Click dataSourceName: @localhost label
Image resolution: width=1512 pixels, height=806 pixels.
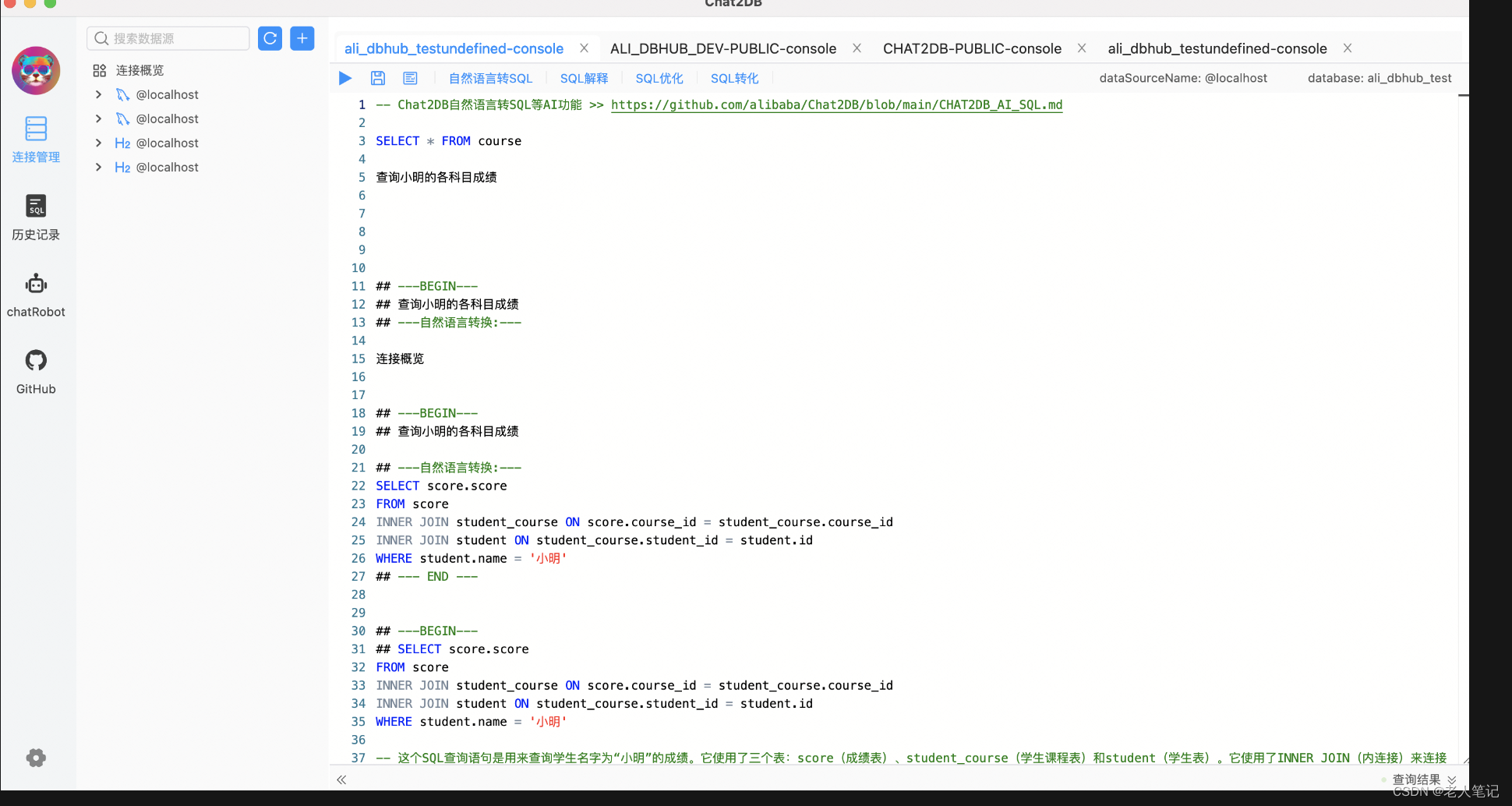pyautogui.click(x=1183, y=78)
